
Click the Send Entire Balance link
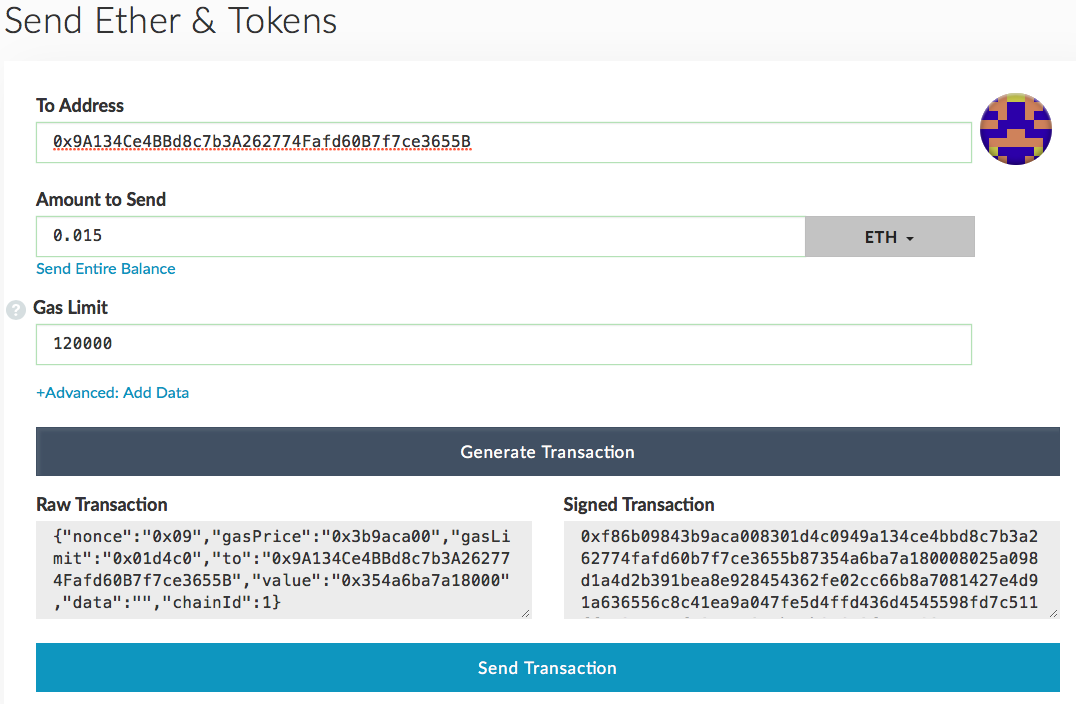[106, 269]
